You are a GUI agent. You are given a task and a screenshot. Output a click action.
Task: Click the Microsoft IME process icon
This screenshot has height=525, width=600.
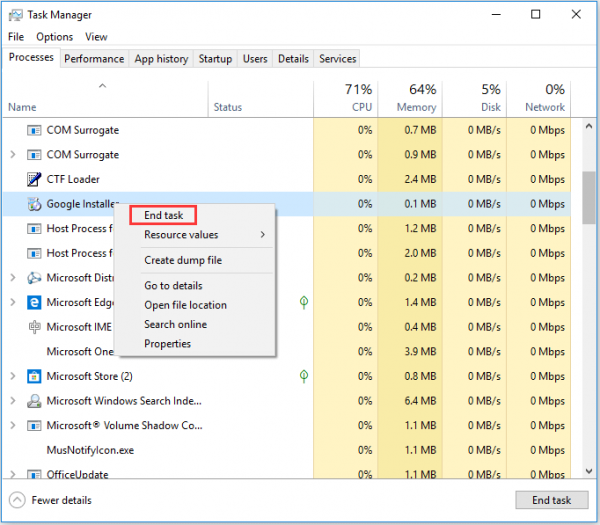coord(34,327)
